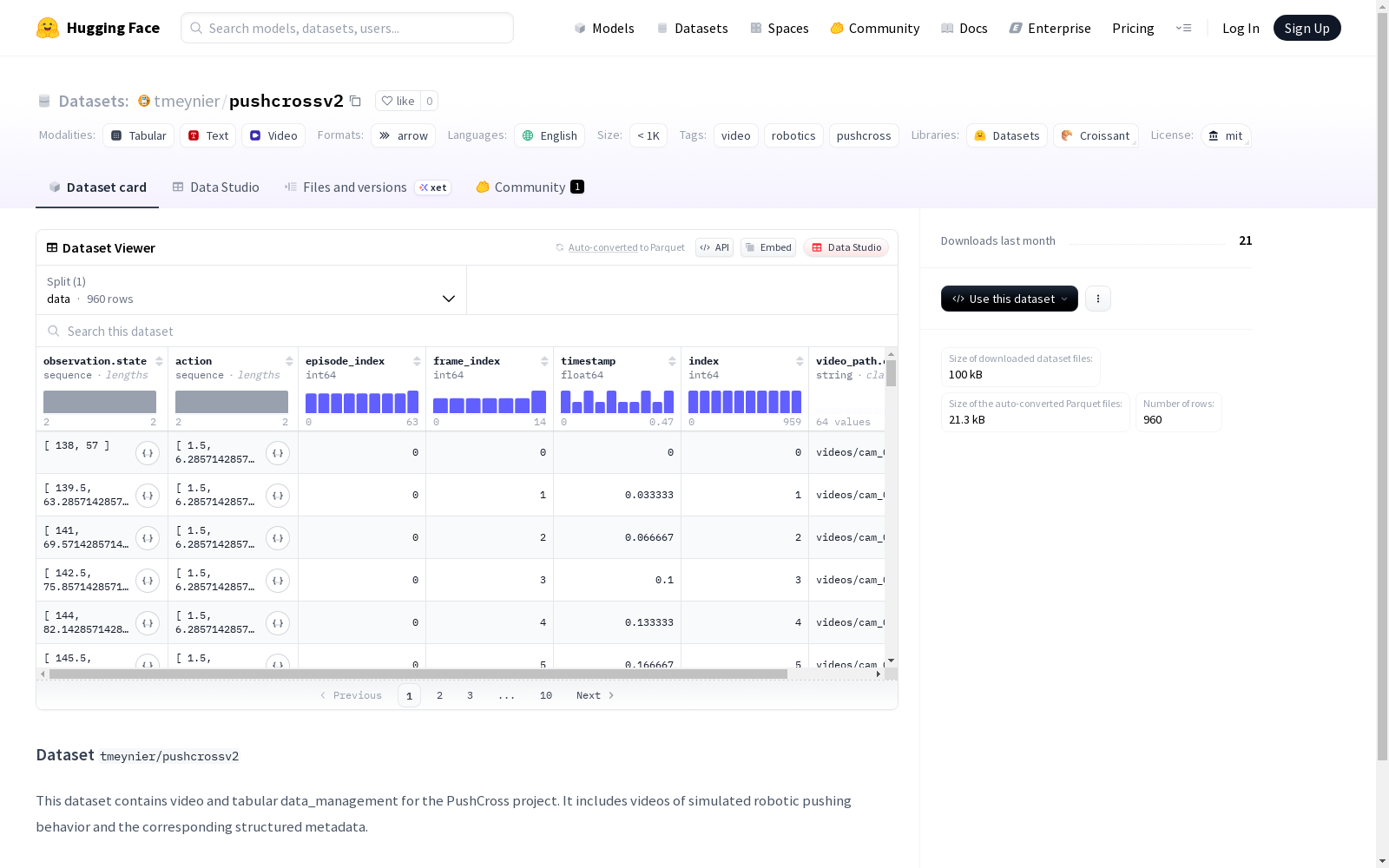Click the tmeynier author link
1389x868 pixels.
187,101
